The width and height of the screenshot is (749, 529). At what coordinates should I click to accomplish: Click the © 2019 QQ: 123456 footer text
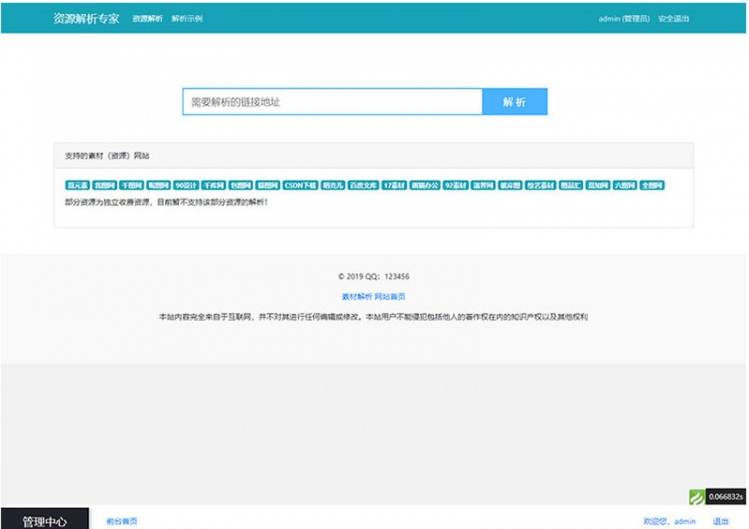374,276
